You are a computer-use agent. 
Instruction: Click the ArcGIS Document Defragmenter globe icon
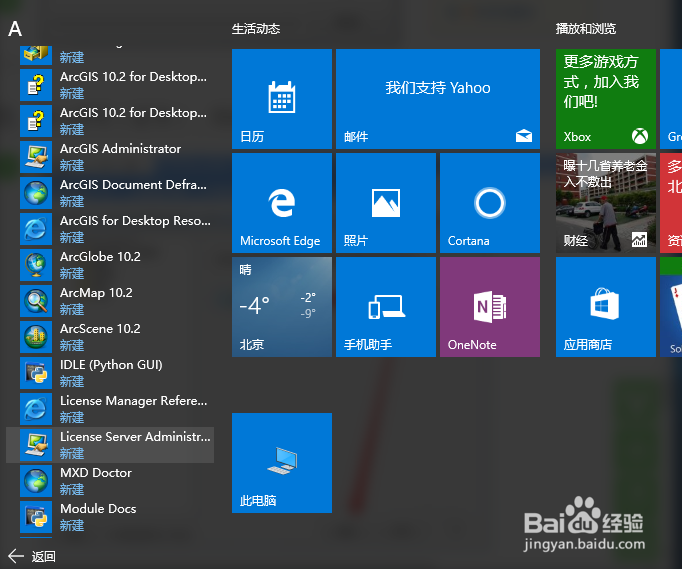click(x=36, y=193)
